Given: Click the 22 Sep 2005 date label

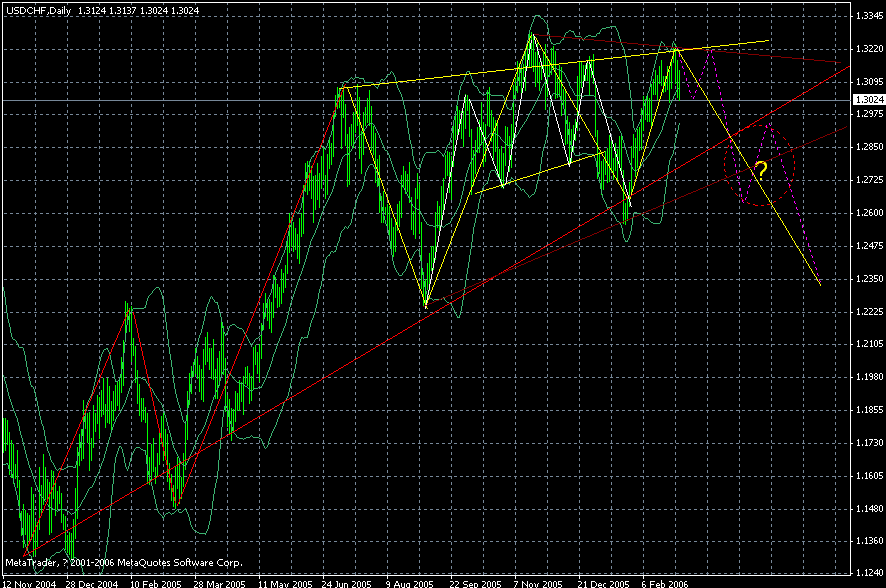Looking at the screenshot, I should [475, 583].
